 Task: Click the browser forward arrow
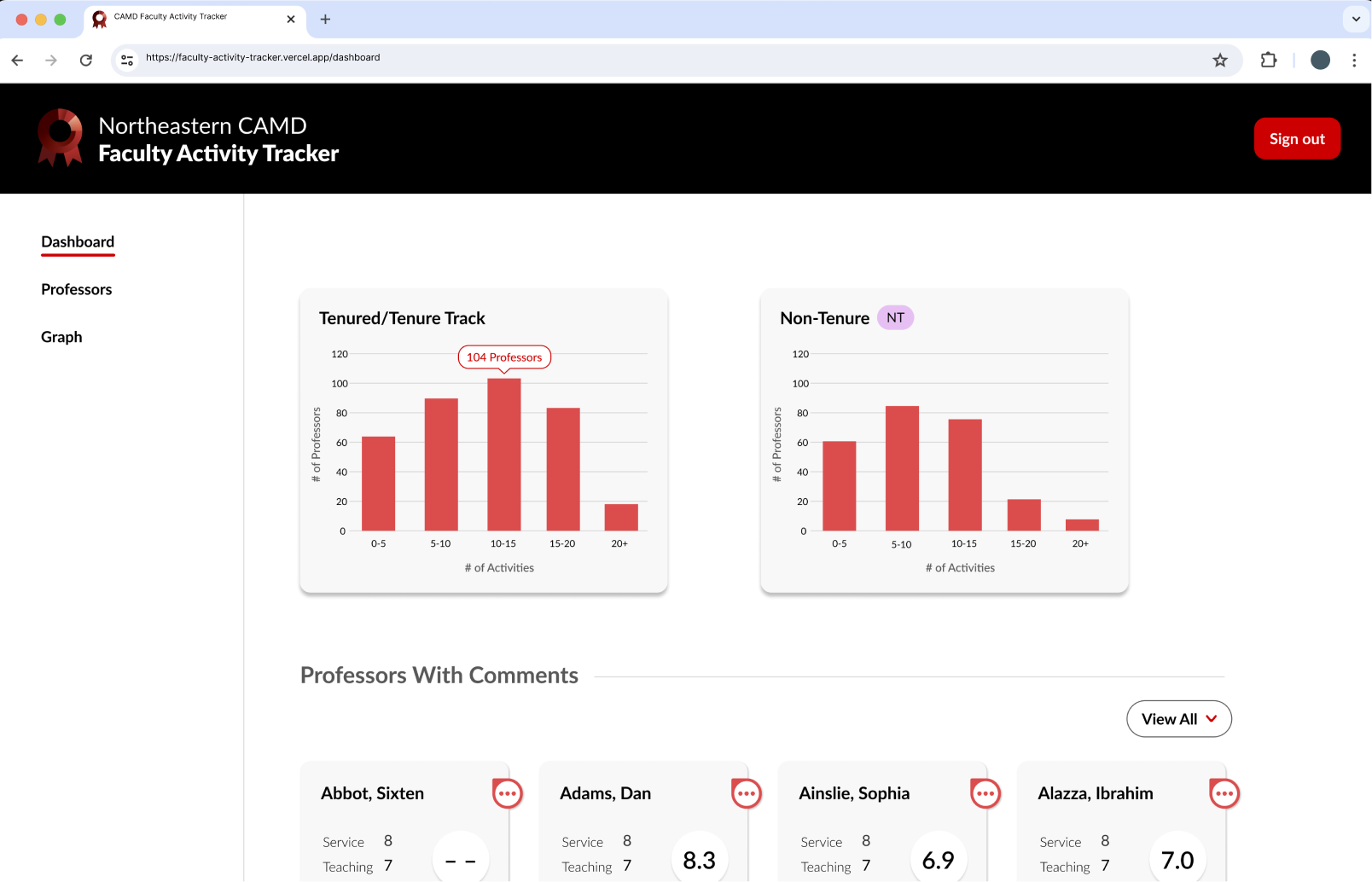51,60
